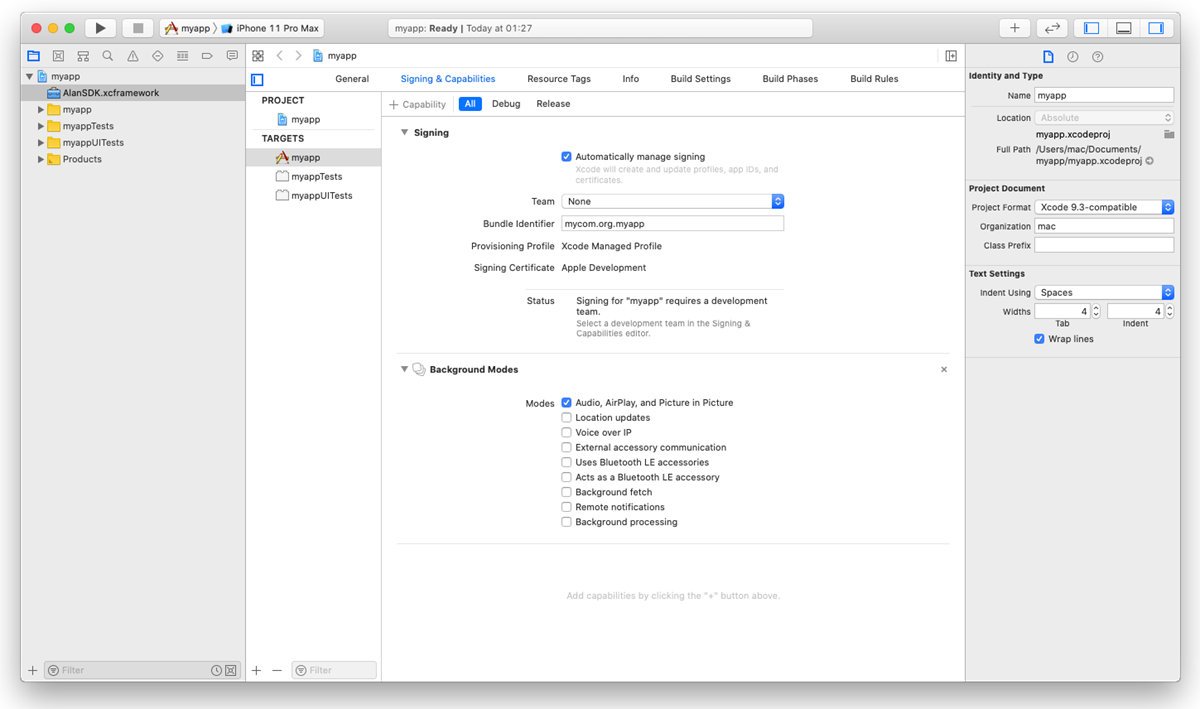Viewport: 1200px width, 709px height.
Task: Open the Team dropdown
Action: (x=672, y=202)
